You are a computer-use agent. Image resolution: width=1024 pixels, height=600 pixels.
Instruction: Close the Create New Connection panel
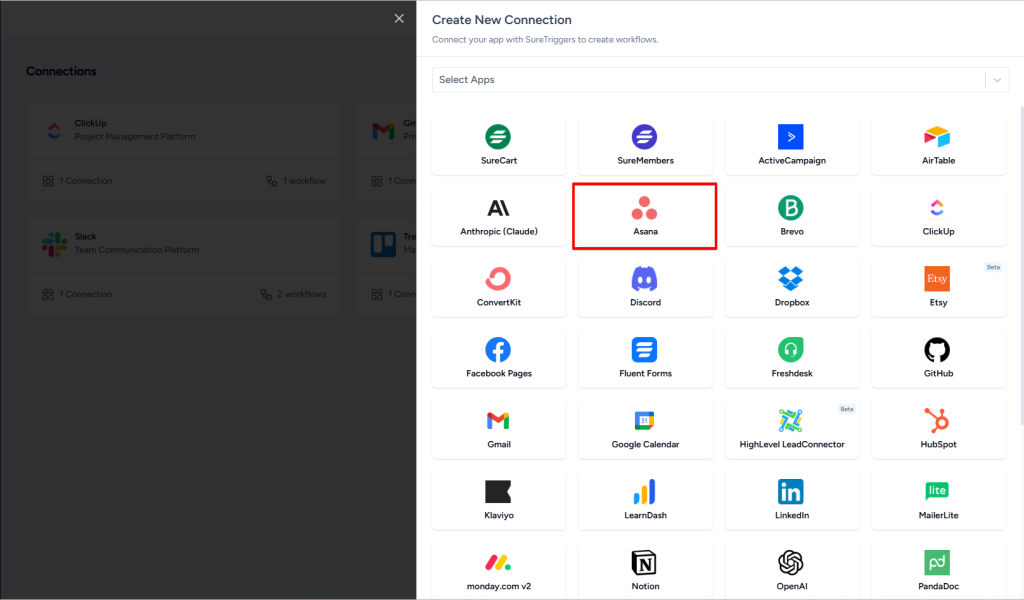tap(399, 18)
